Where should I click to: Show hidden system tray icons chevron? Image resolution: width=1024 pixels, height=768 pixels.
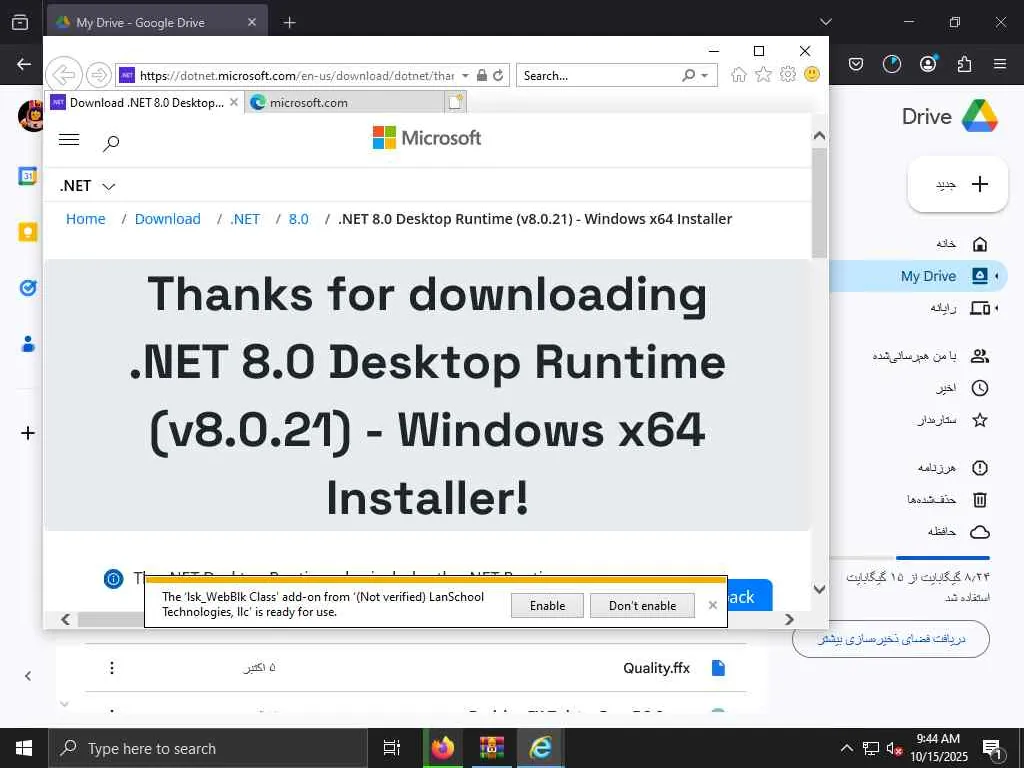click(x=846, y=748)
